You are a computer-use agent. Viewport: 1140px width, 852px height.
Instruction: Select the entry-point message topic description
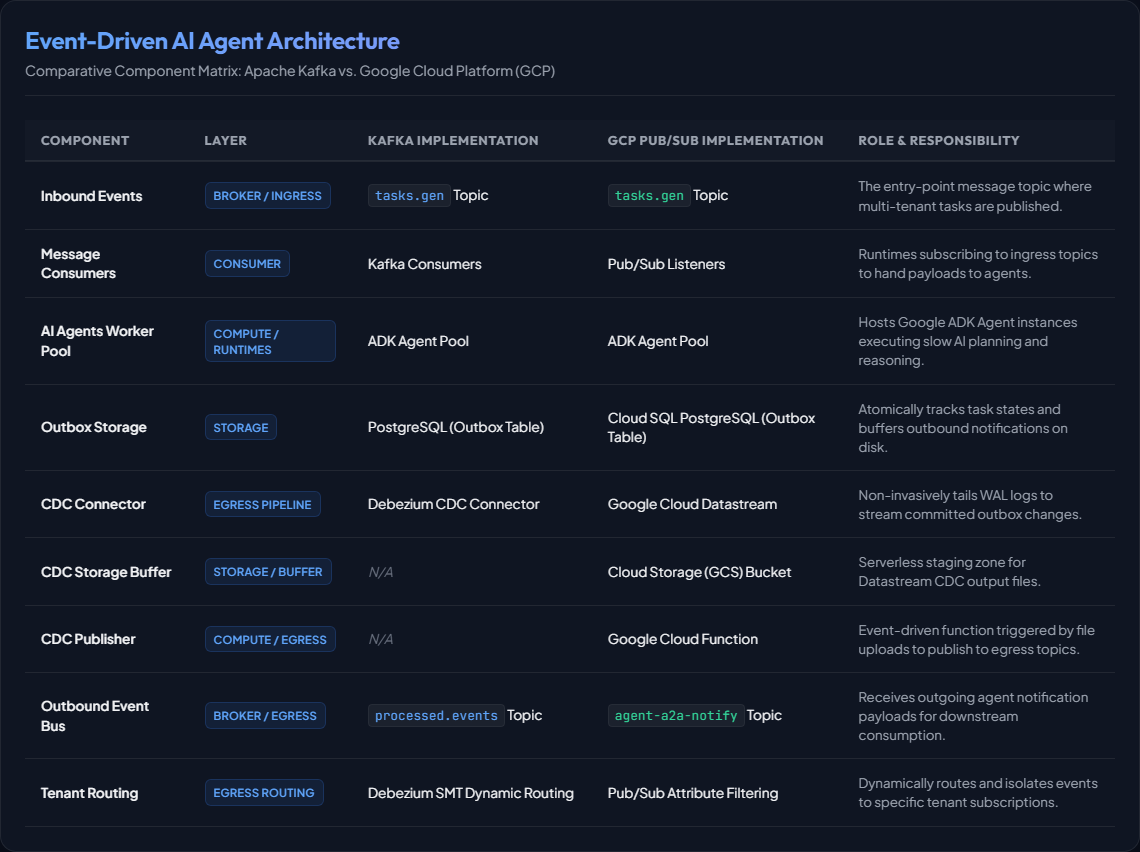[974, 196]
